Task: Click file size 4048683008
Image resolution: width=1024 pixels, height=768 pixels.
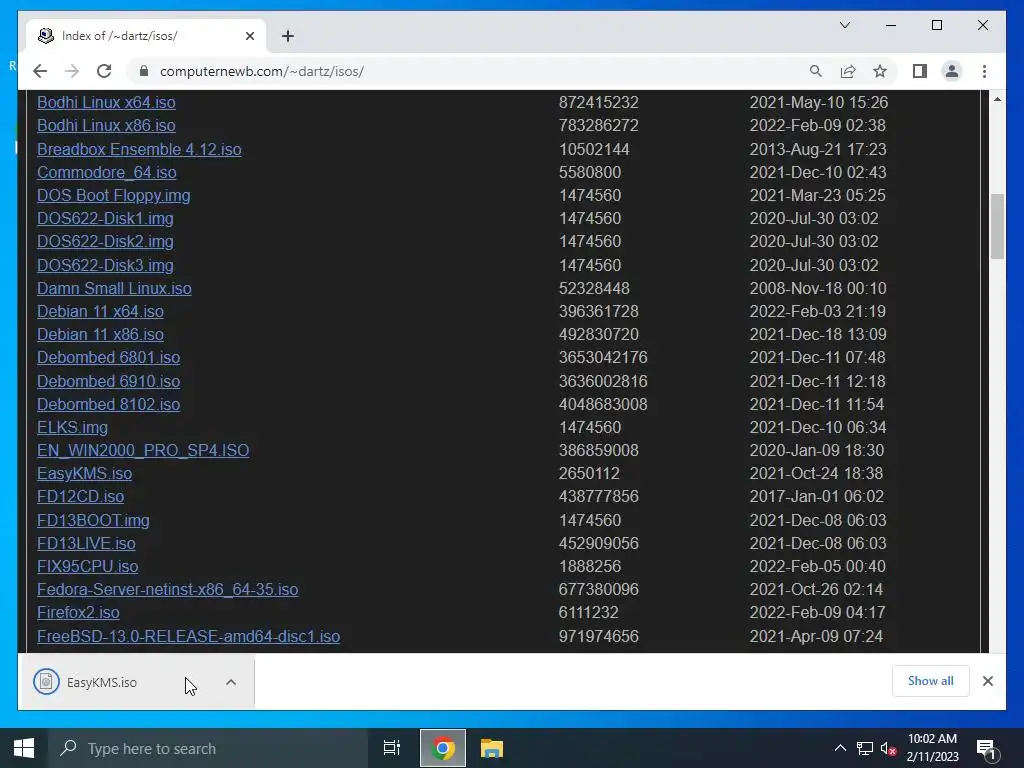Action: (x=603, y=404)
